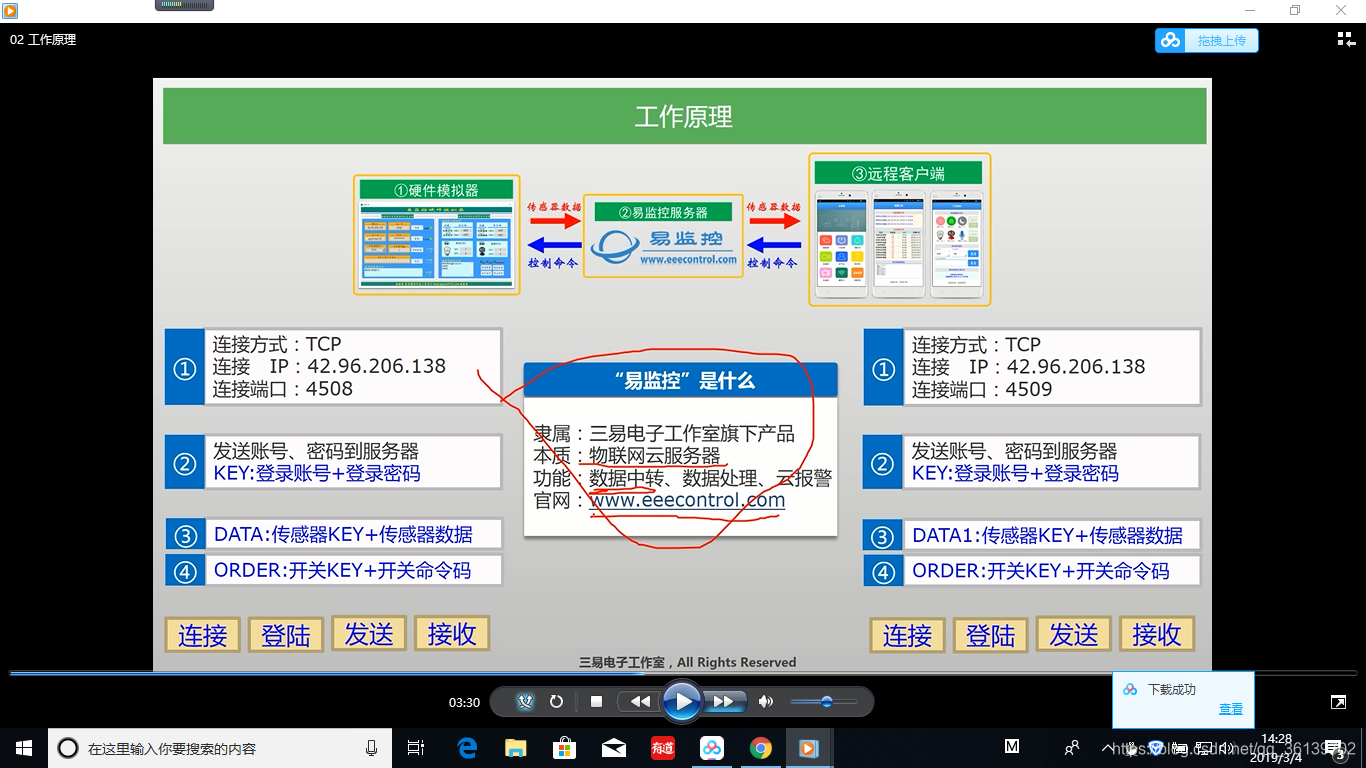Click 本质：物联网云服务器 line
The image size is (1366, 768).
pos(627,455)
